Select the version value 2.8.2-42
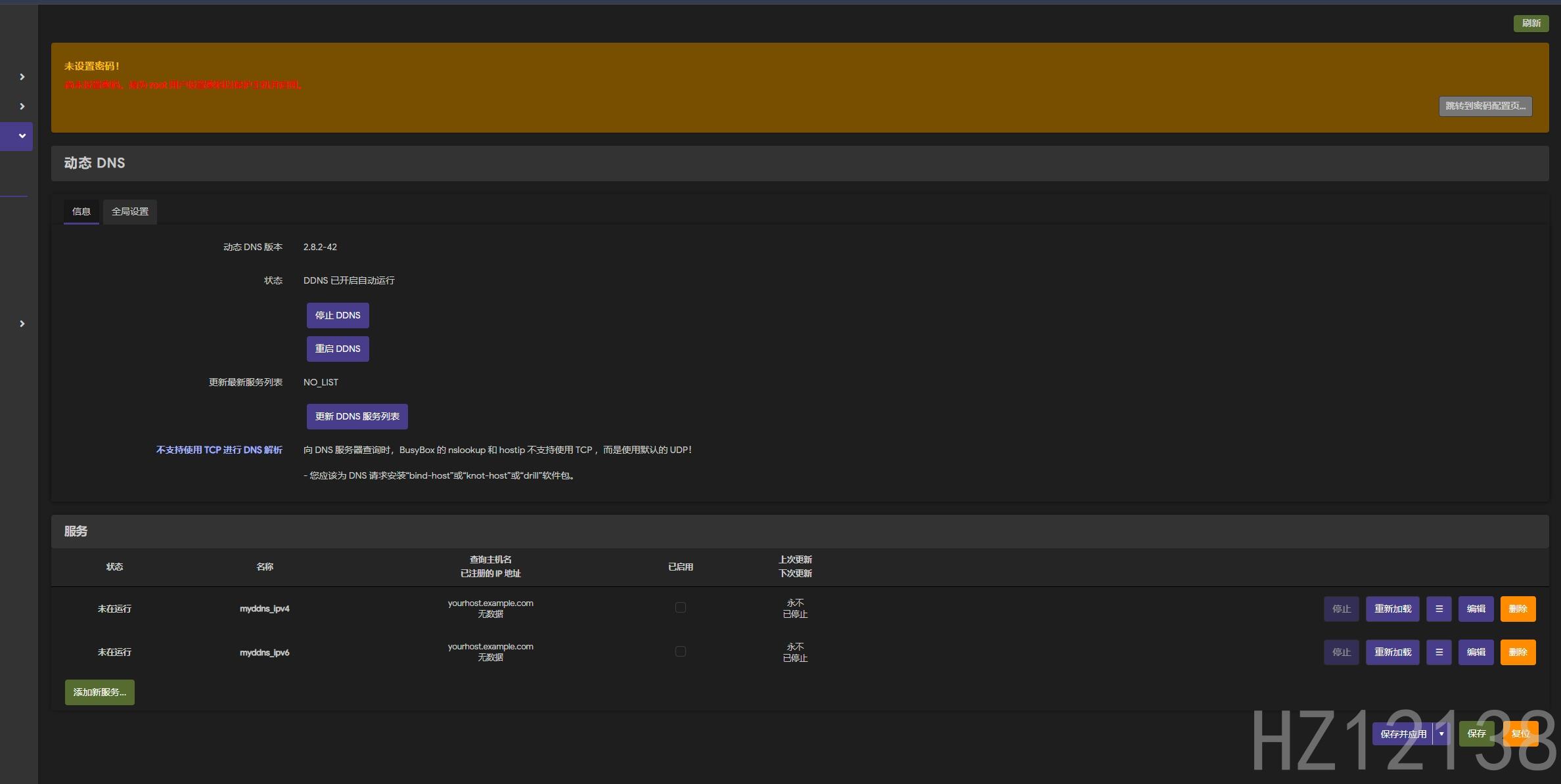This screenshot has width=1561, height=784. click(320, 247)
